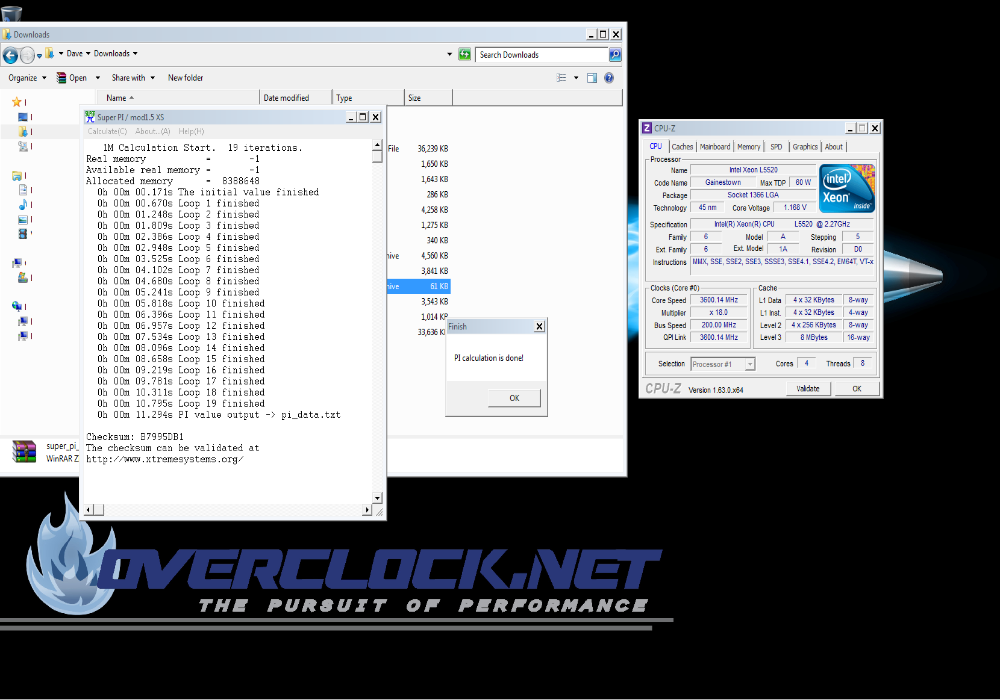Click the Downloads folder icon in title bar
The height and width of the screenshot is (700, 1000).
(x=7, y=34)
